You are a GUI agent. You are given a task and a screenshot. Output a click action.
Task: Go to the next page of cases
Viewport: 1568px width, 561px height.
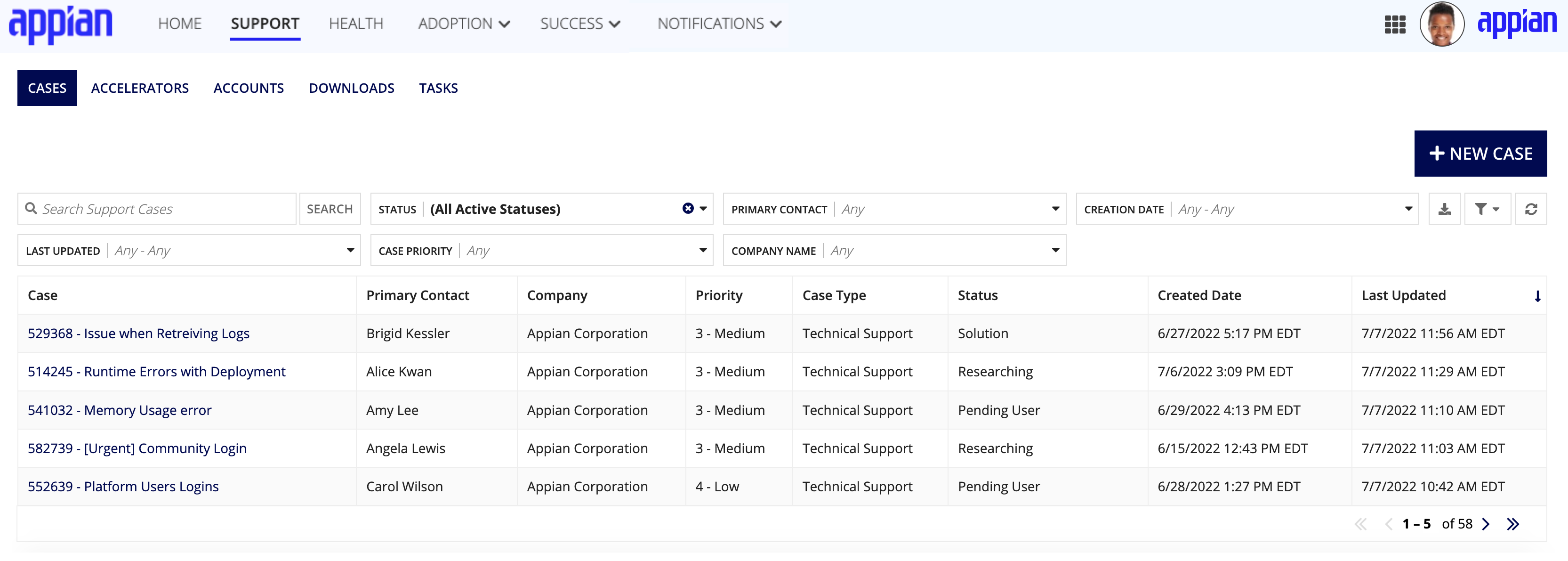click(x=1485, y=524)
